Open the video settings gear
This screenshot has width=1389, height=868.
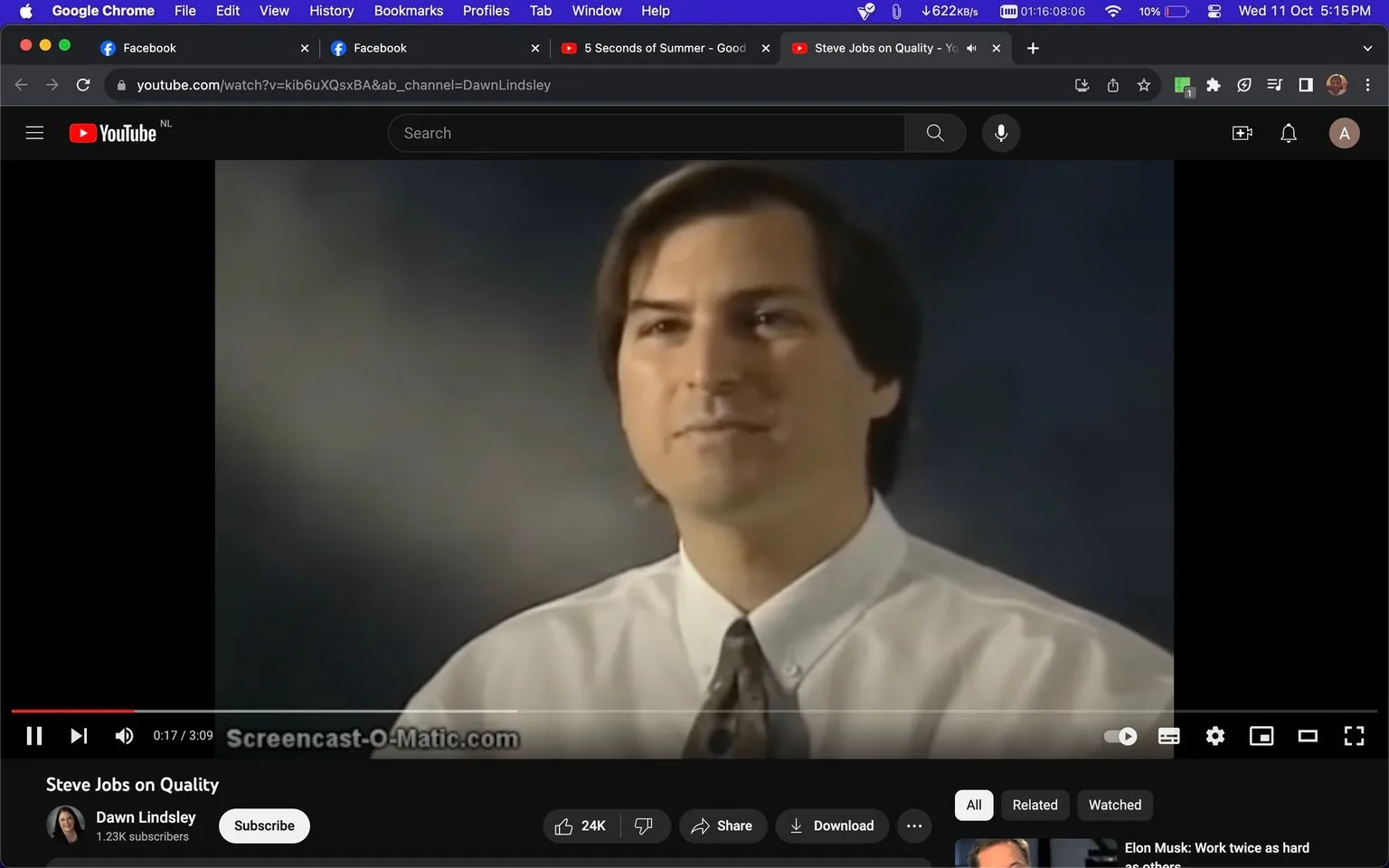pyautogui.click(x=1214, y=735)
